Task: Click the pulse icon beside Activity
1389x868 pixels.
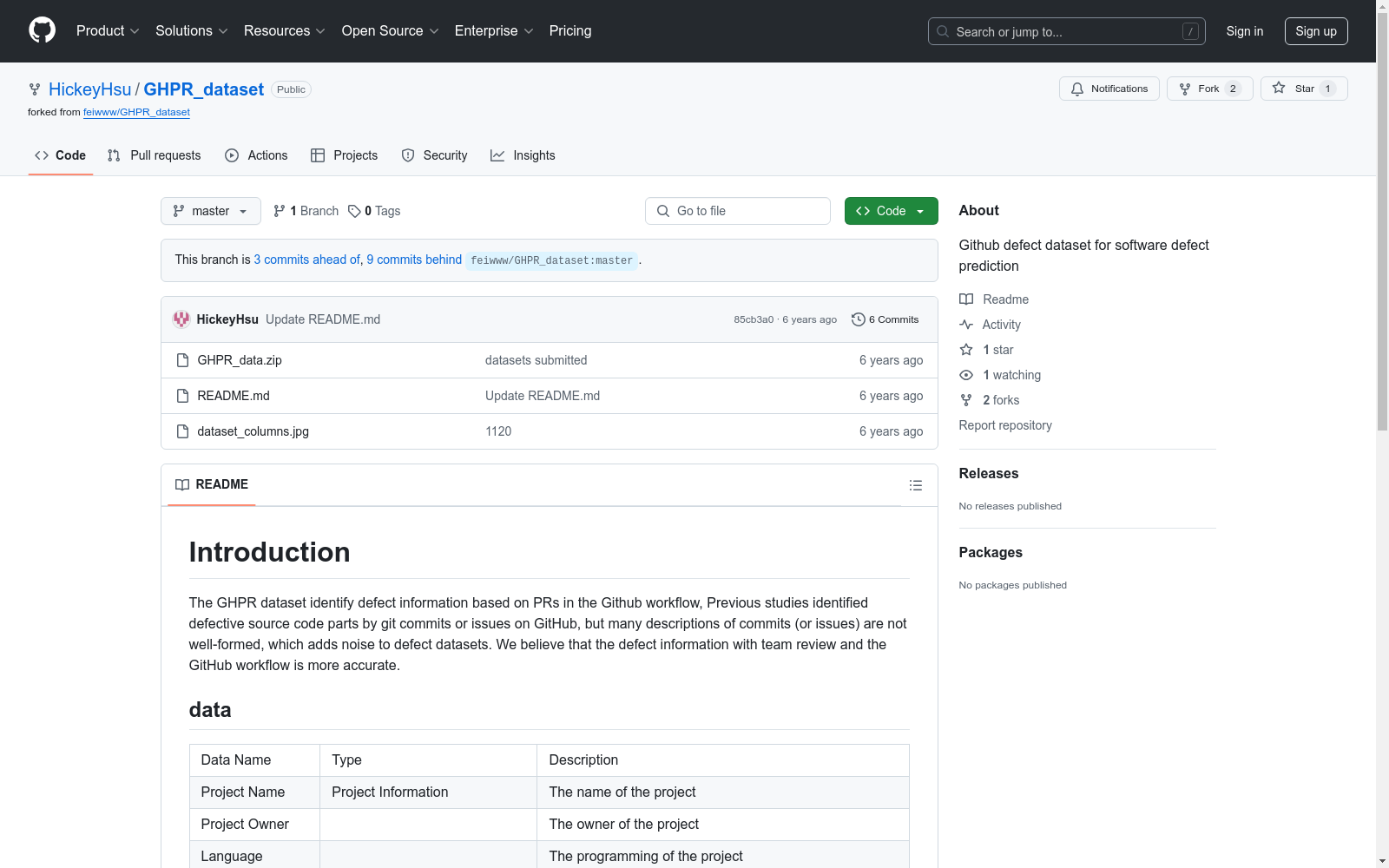Action: coord(966,325)
